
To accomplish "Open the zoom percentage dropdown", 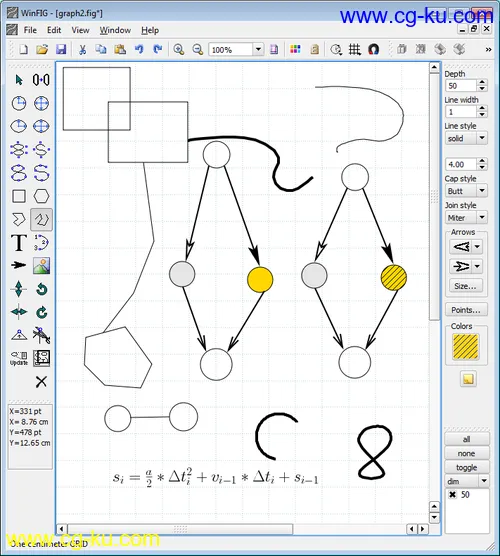I will point(259,49).
